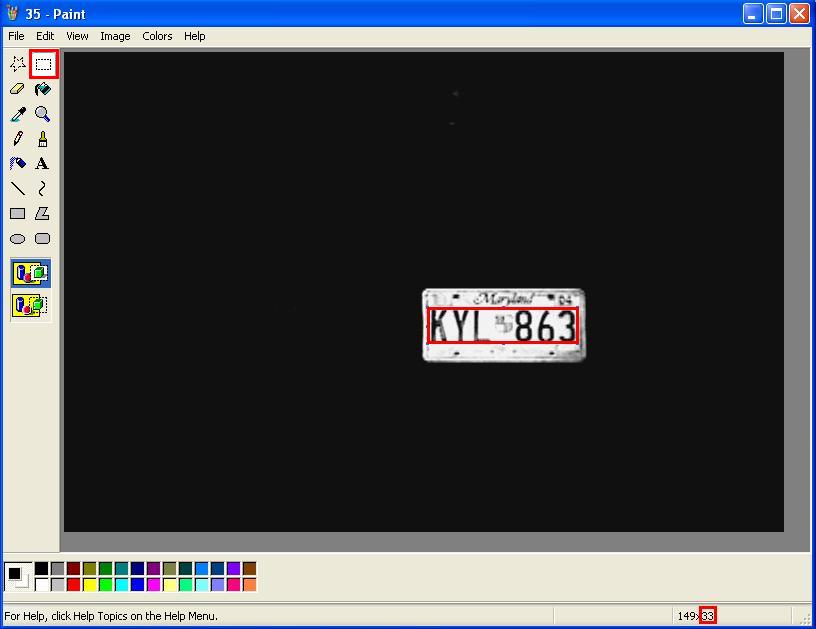Pick the Eraser tool
816x629 pixels.
click(x=18, y=89)
